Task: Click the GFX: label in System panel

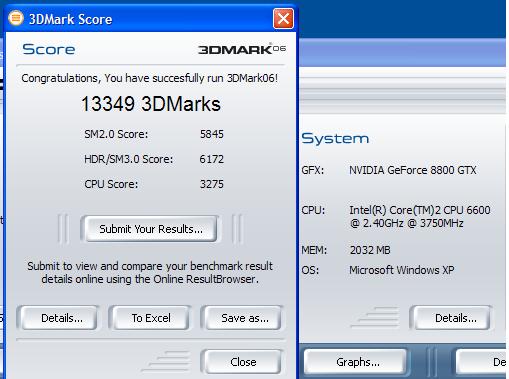Action: [x=313, y=170]
